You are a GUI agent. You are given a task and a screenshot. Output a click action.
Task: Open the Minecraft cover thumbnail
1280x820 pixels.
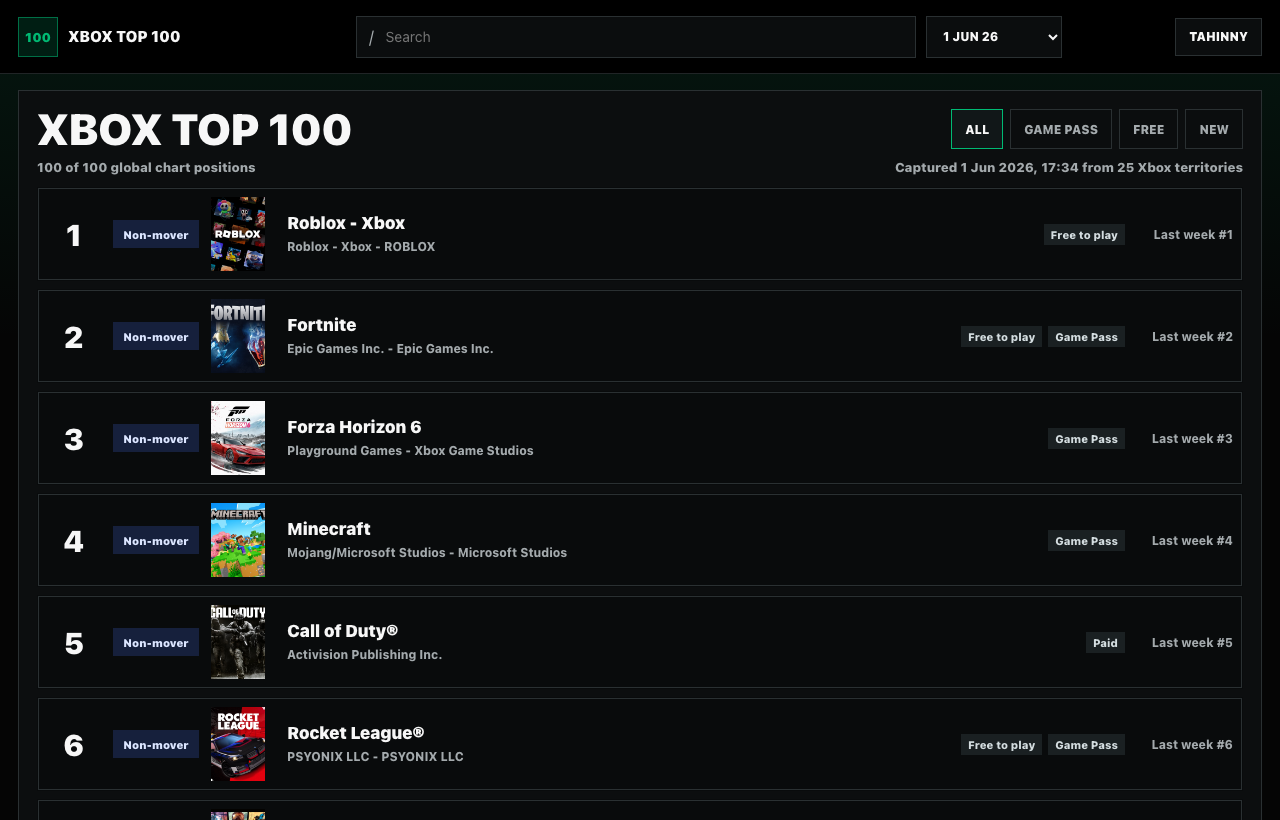(x=238, y=540)
